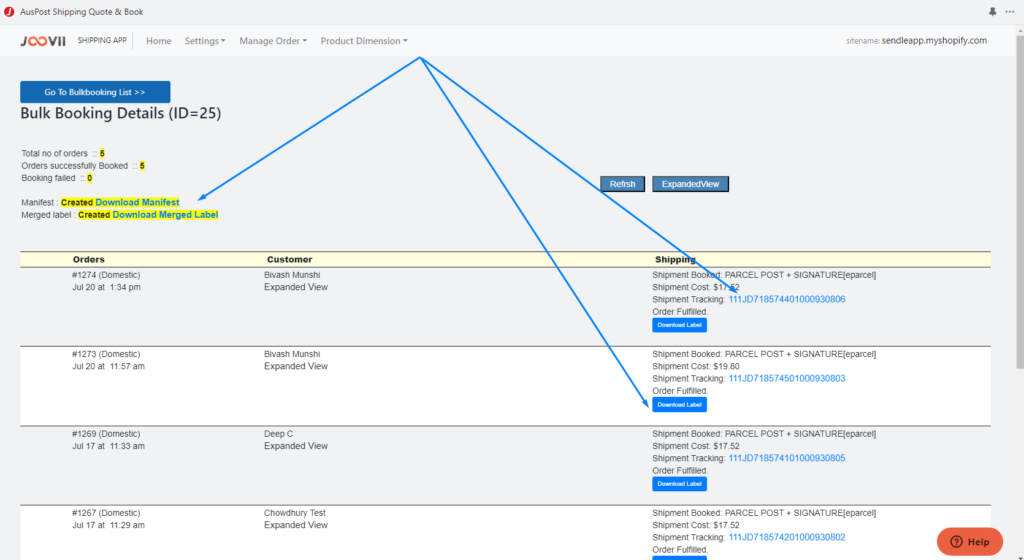1024x560 pixels.
Task: Download label for order #1269
Action: [x=679, y=484]
